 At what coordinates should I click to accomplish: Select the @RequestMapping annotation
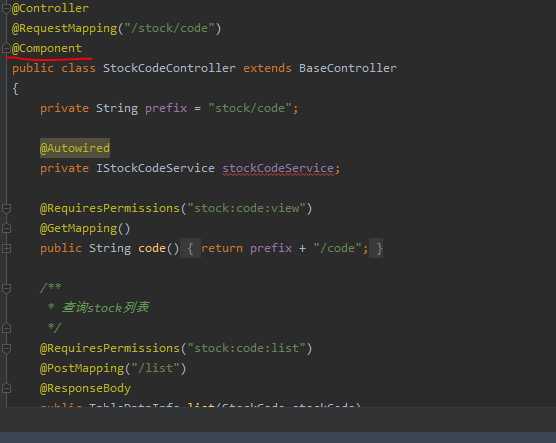64,28
